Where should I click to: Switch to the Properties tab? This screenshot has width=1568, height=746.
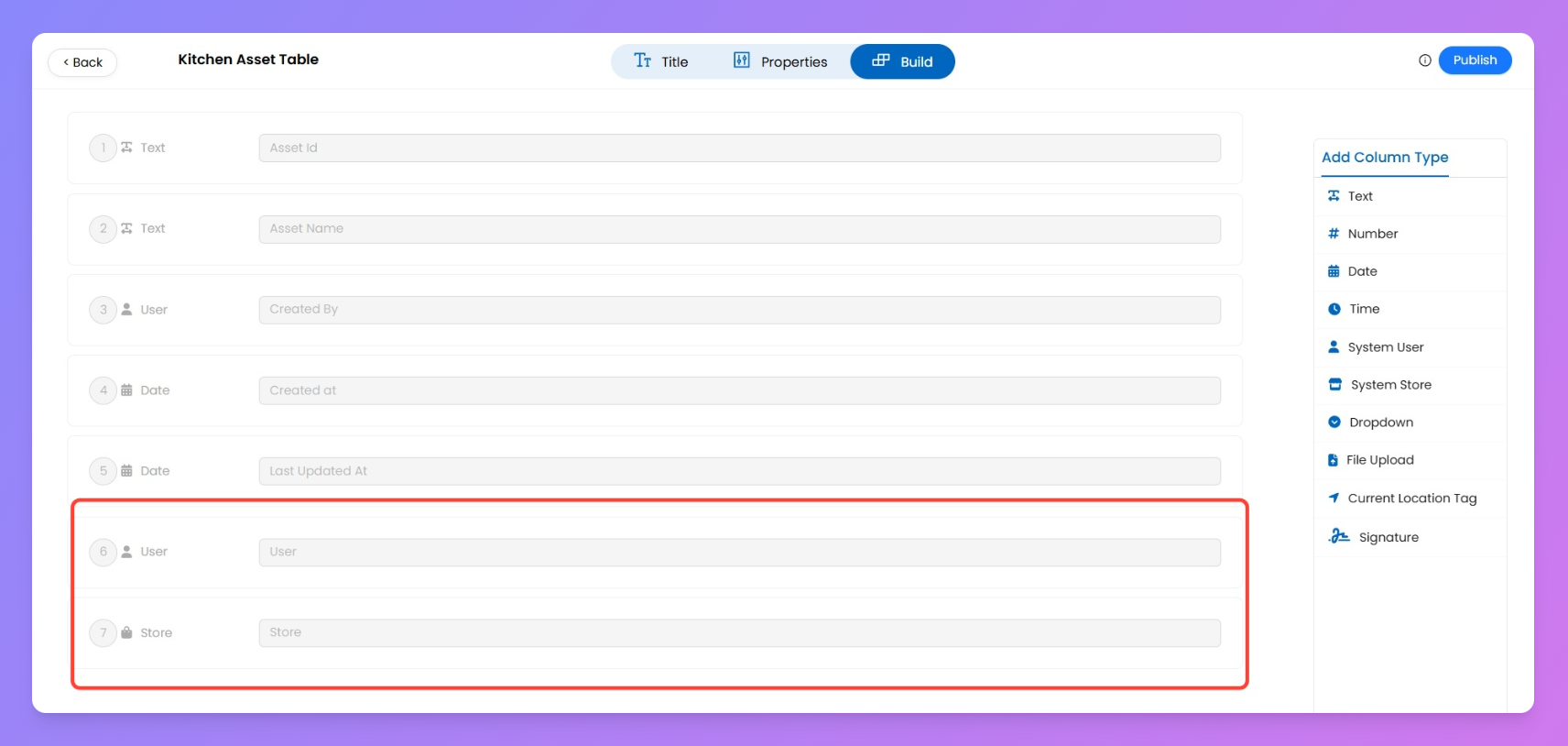pyautogui.click(x=780, y=61)
